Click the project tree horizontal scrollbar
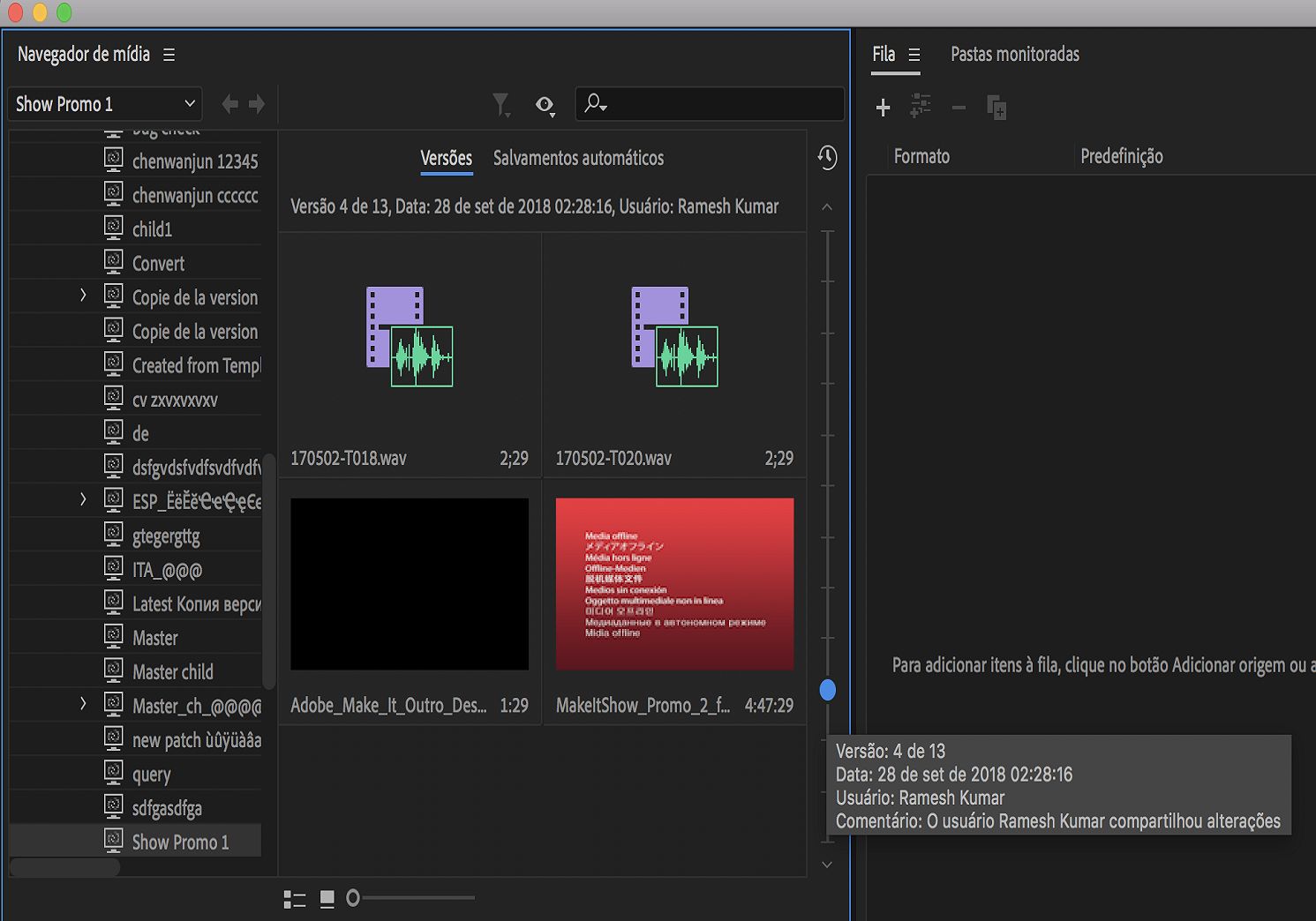 (64, 867)
